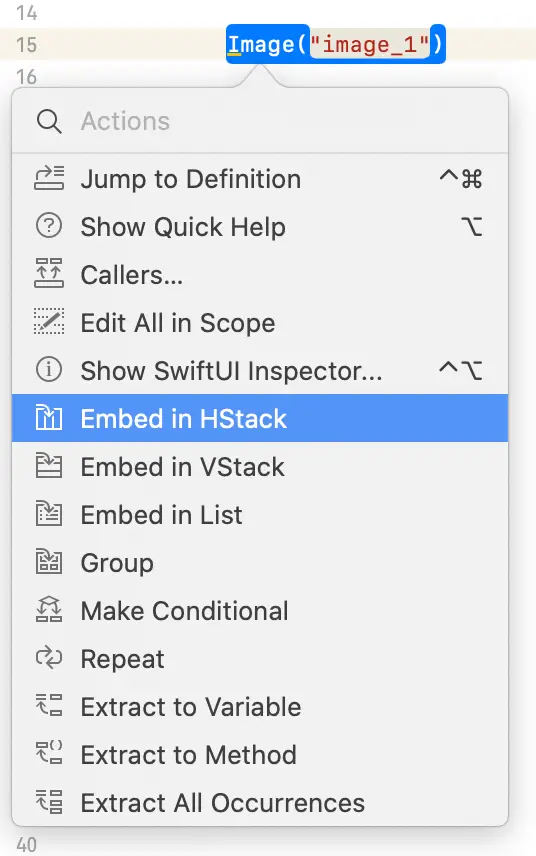Click the Repeat arrows icon

(x=49, y=658)
